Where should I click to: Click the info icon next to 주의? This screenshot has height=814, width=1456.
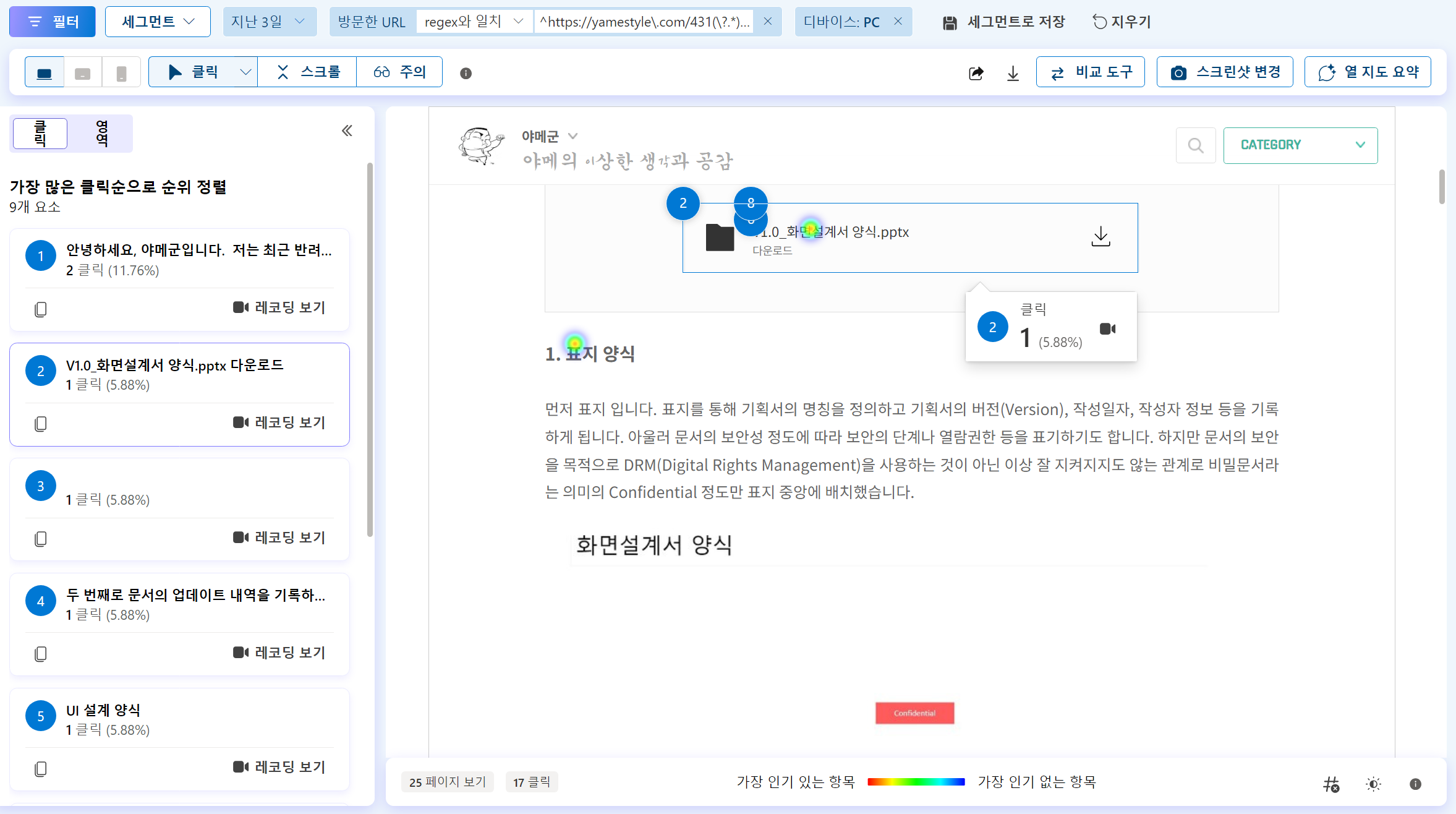pos(466,73)
